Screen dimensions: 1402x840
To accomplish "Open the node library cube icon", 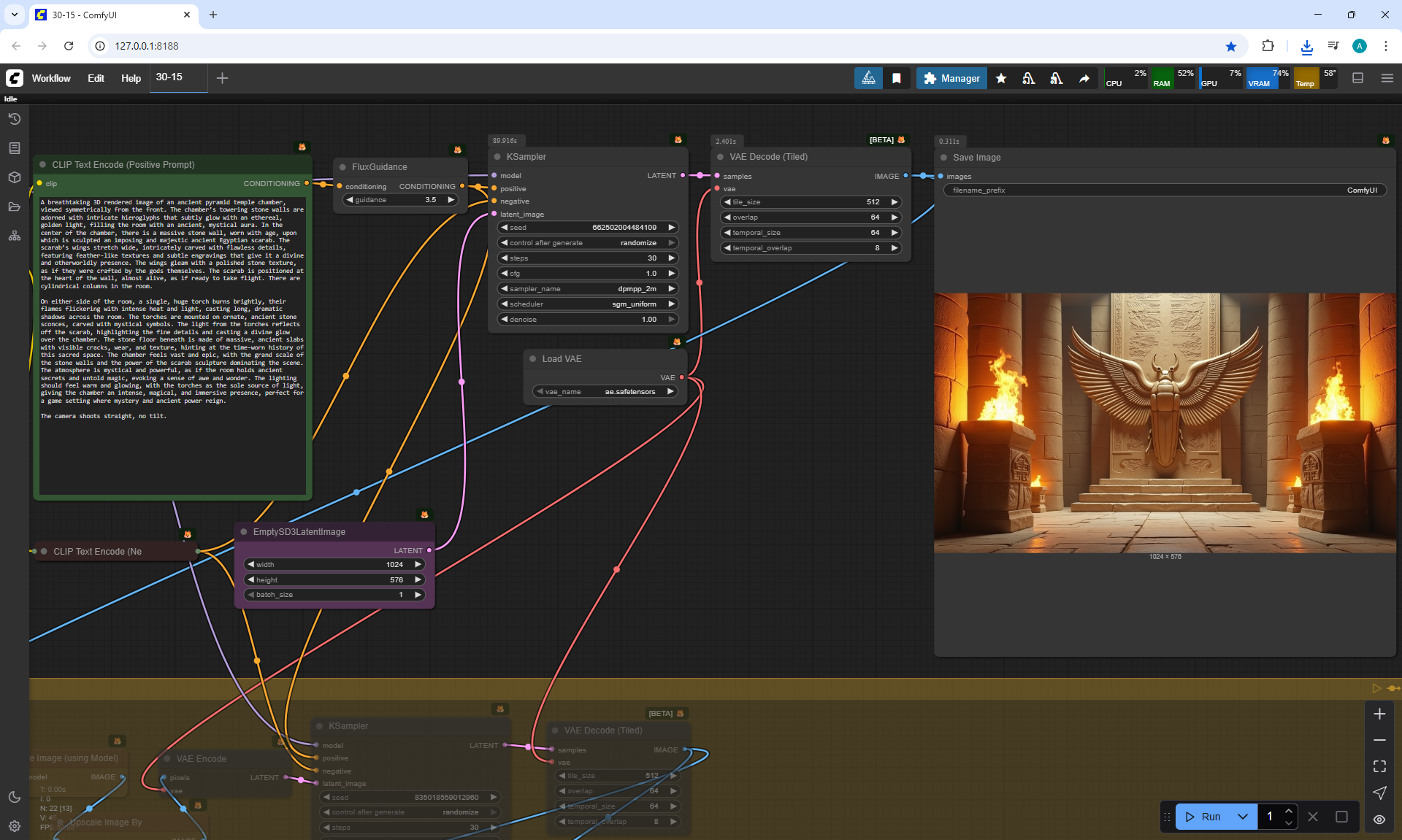I will 14,177.
